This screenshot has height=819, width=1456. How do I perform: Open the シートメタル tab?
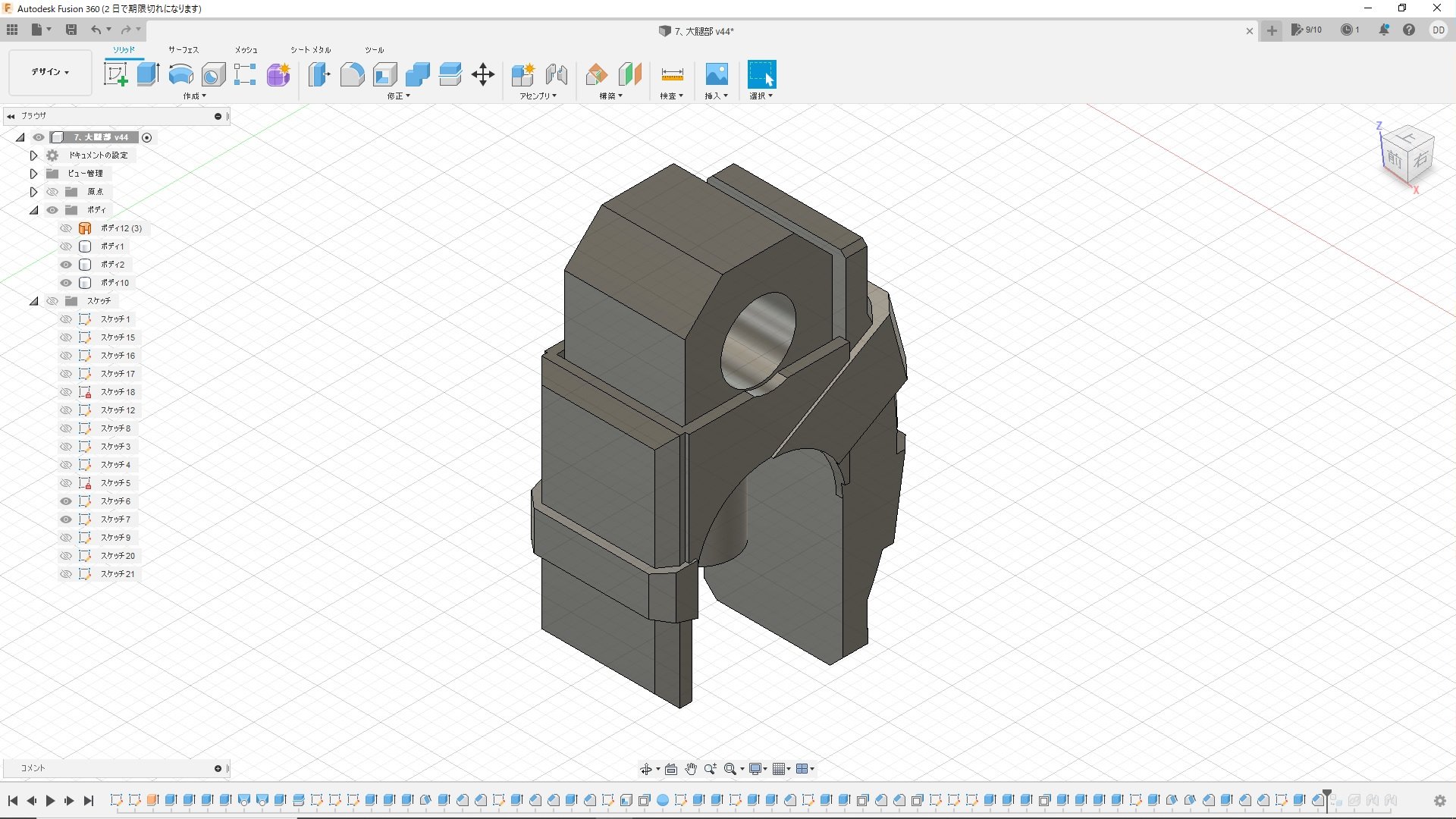[310, 50]
